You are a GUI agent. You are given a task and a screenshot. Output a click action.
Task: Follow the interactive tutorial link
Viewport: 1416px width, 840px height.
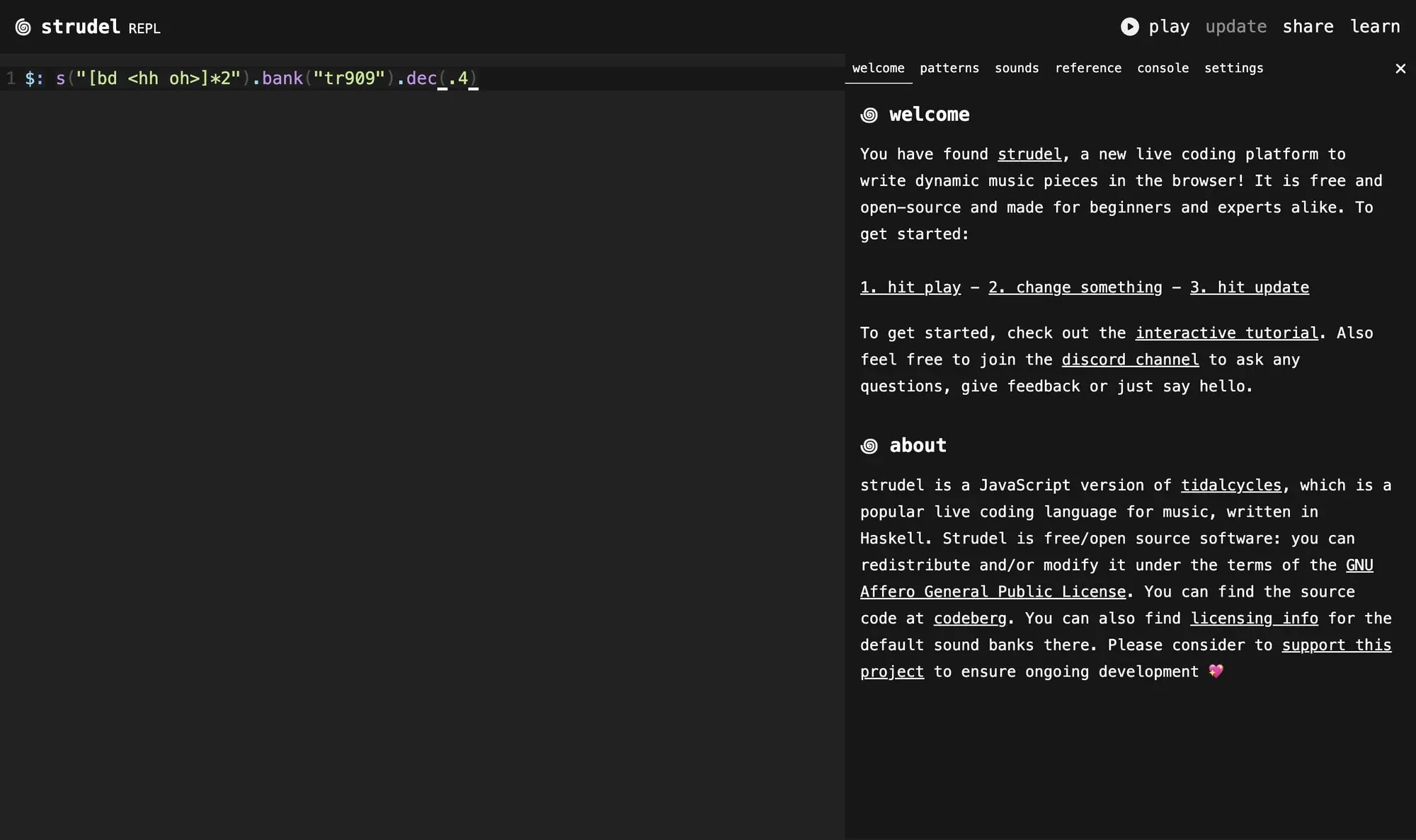tap(1226, 333)
